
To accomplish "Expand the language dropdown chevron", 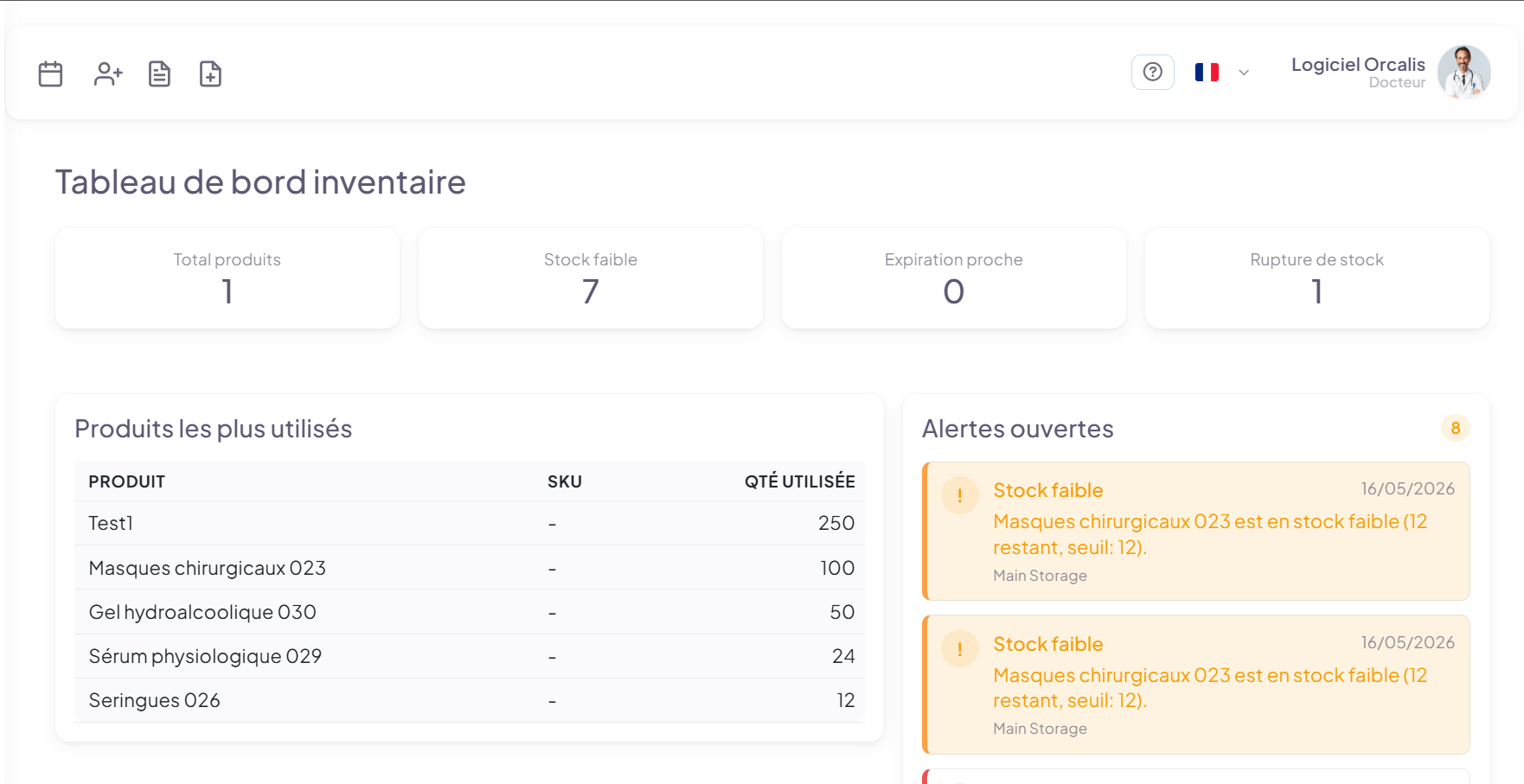I will 1244,73.
